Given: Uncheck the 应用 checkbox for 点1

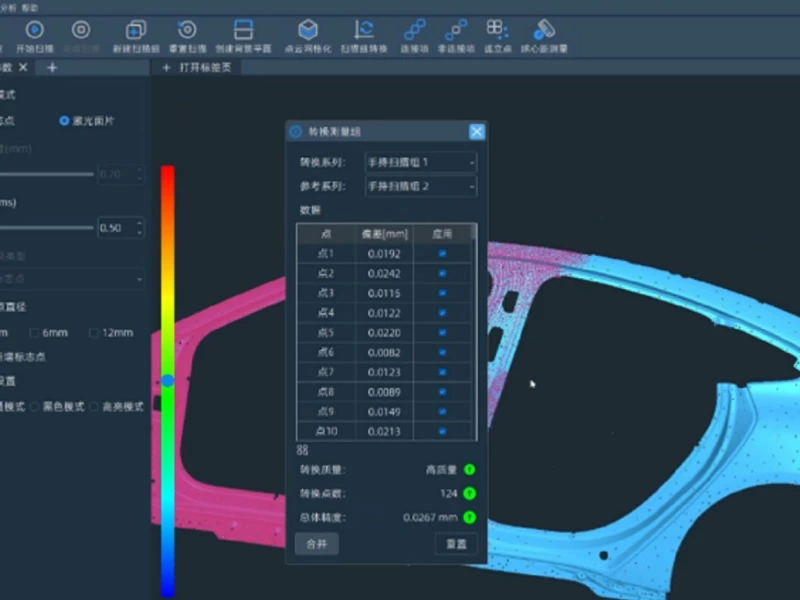Looking at the screenshot, I should click(x=442, y=254).
